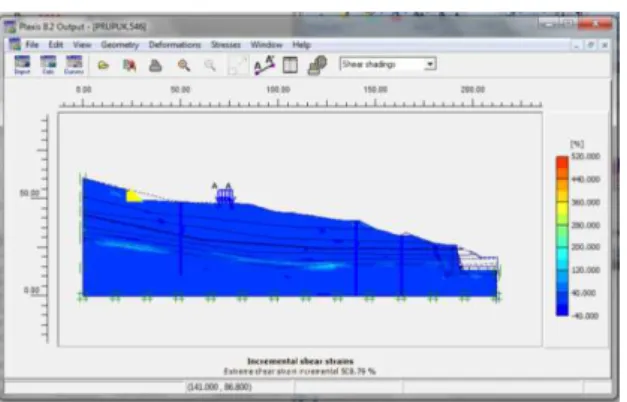Click the open file folder icon
The height and width of the screenshot is (402, 627).
tap(103, 65)
